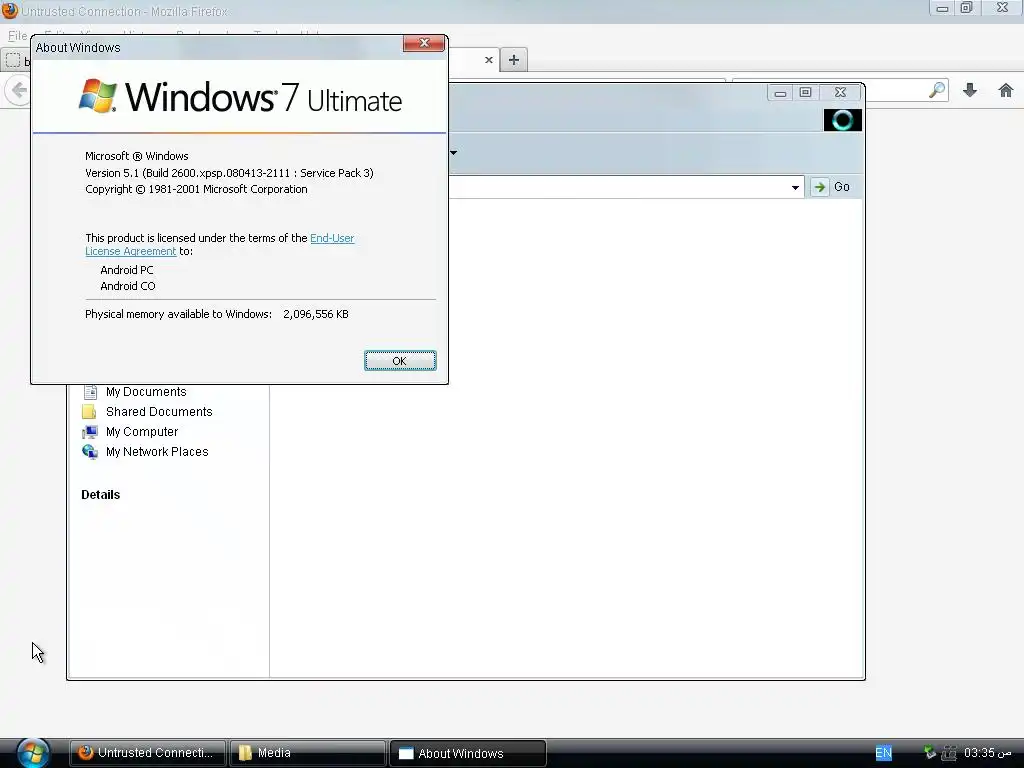Minimize the Media explorer window
The image size is (1024, 768).
click(780, 93)
